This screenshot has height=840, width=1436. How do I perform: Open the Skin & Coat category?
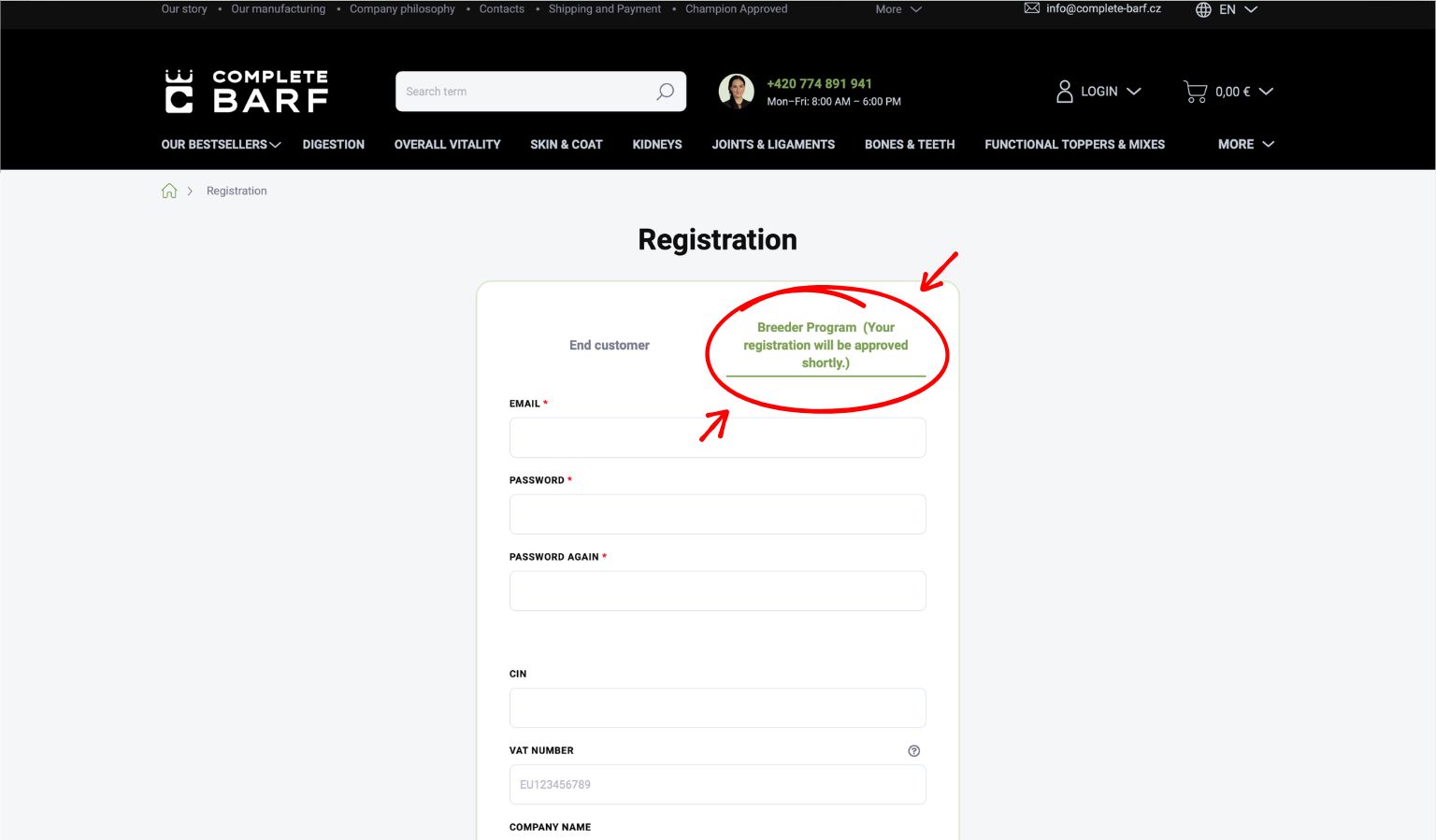tap(567, 144)
